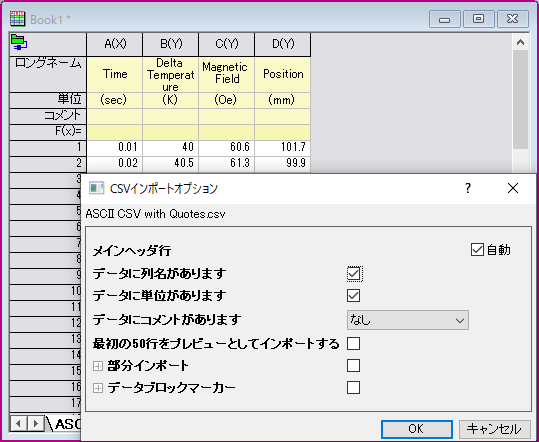Click the Magnetic Field long name cell
The image size is (539, 442).
click(x=227, y=74)
